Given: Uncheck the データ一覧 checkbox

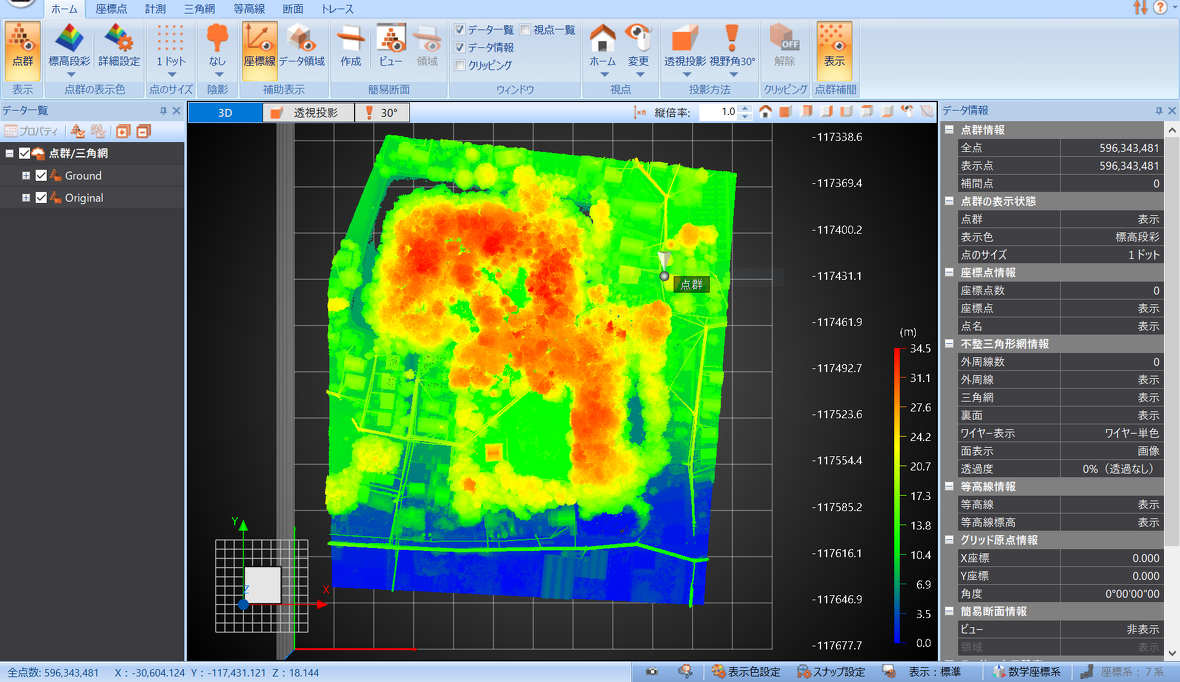Looking at the screenshot, I should pos(460,30).
